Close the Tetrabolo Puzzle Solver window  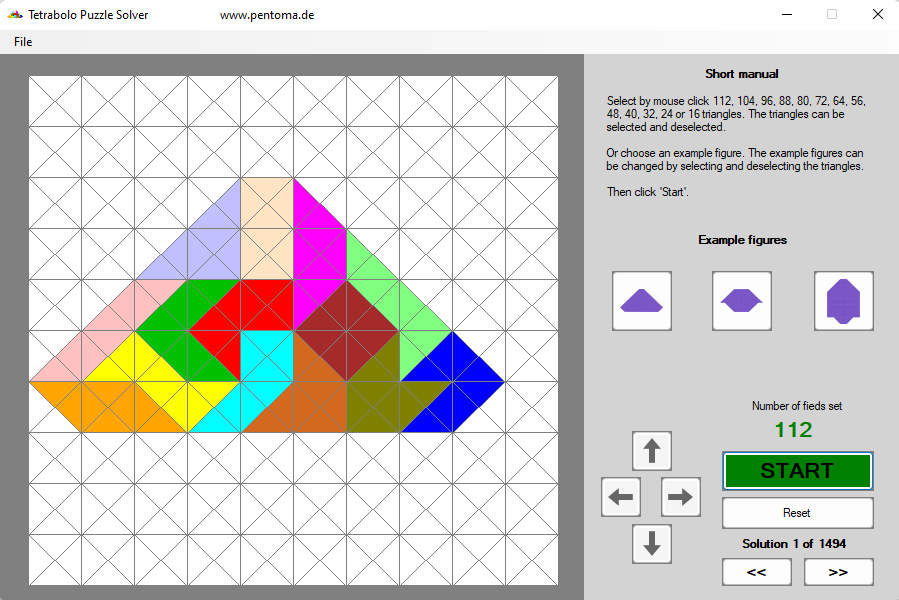(878, 14)
